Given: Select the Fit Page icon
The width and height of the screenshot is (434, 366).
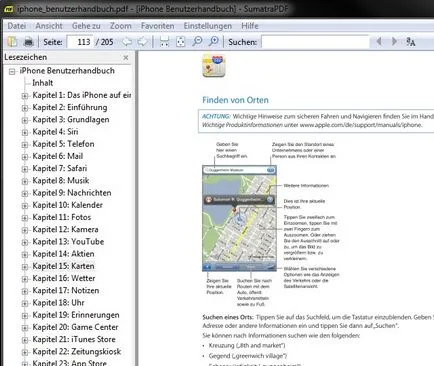Looking at the screenshot, I should [x=180, y=42].
